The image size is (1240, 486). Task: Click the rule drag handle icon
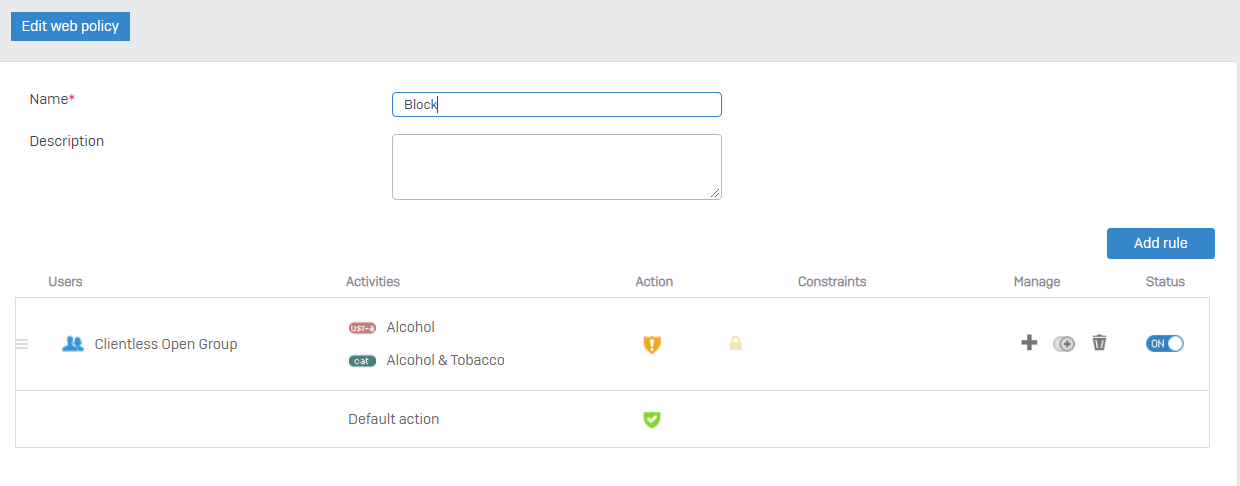22,344
